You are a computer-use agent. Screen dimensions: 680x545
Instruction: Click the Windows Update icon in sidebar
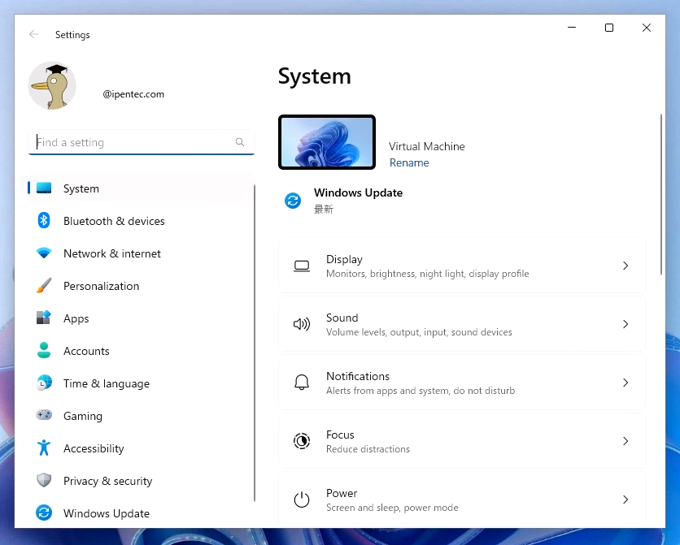(x=44, y=513)
